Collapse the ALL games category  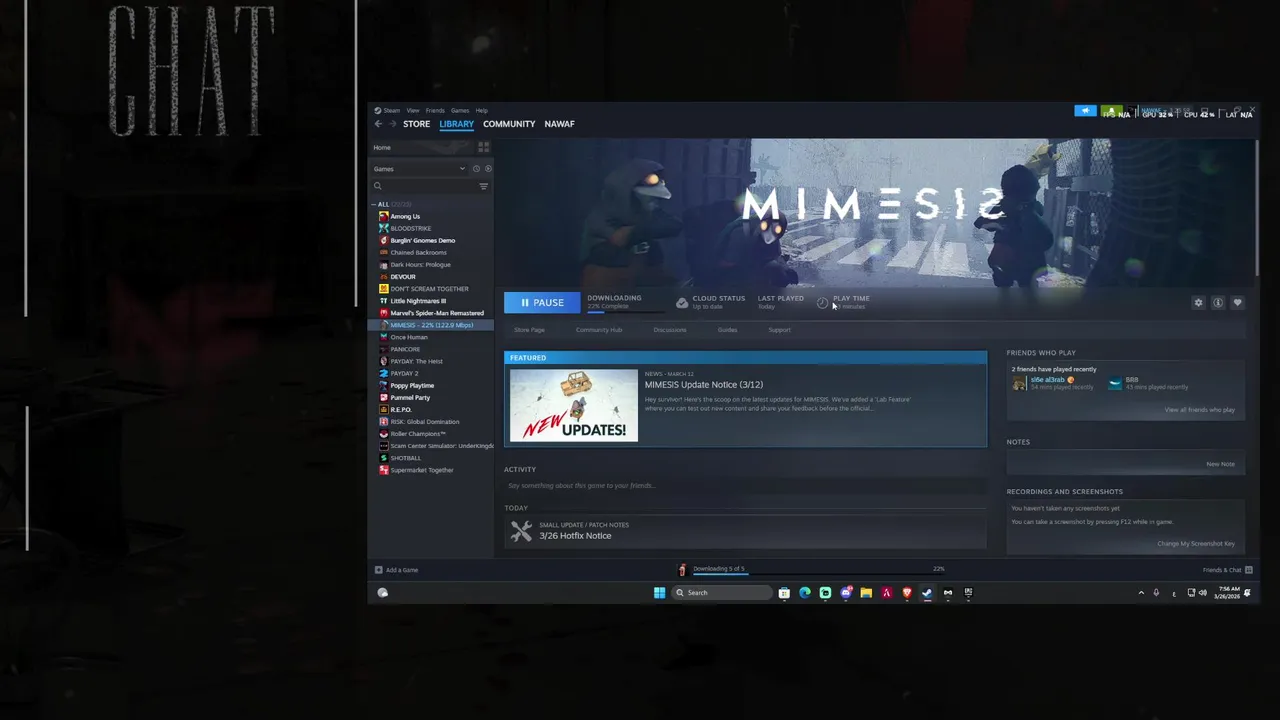tap(374, 204)
